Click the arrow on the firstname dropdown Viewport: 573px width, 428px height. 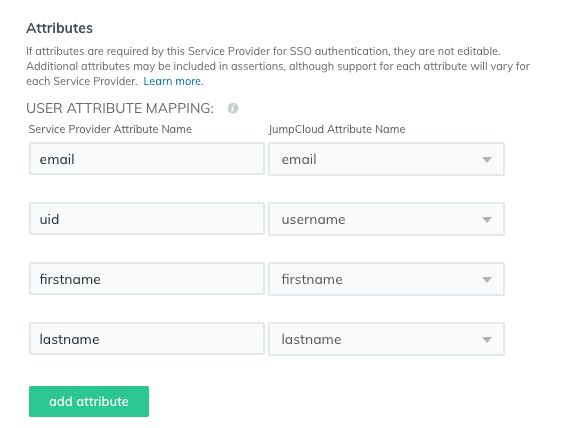(487, 280)
